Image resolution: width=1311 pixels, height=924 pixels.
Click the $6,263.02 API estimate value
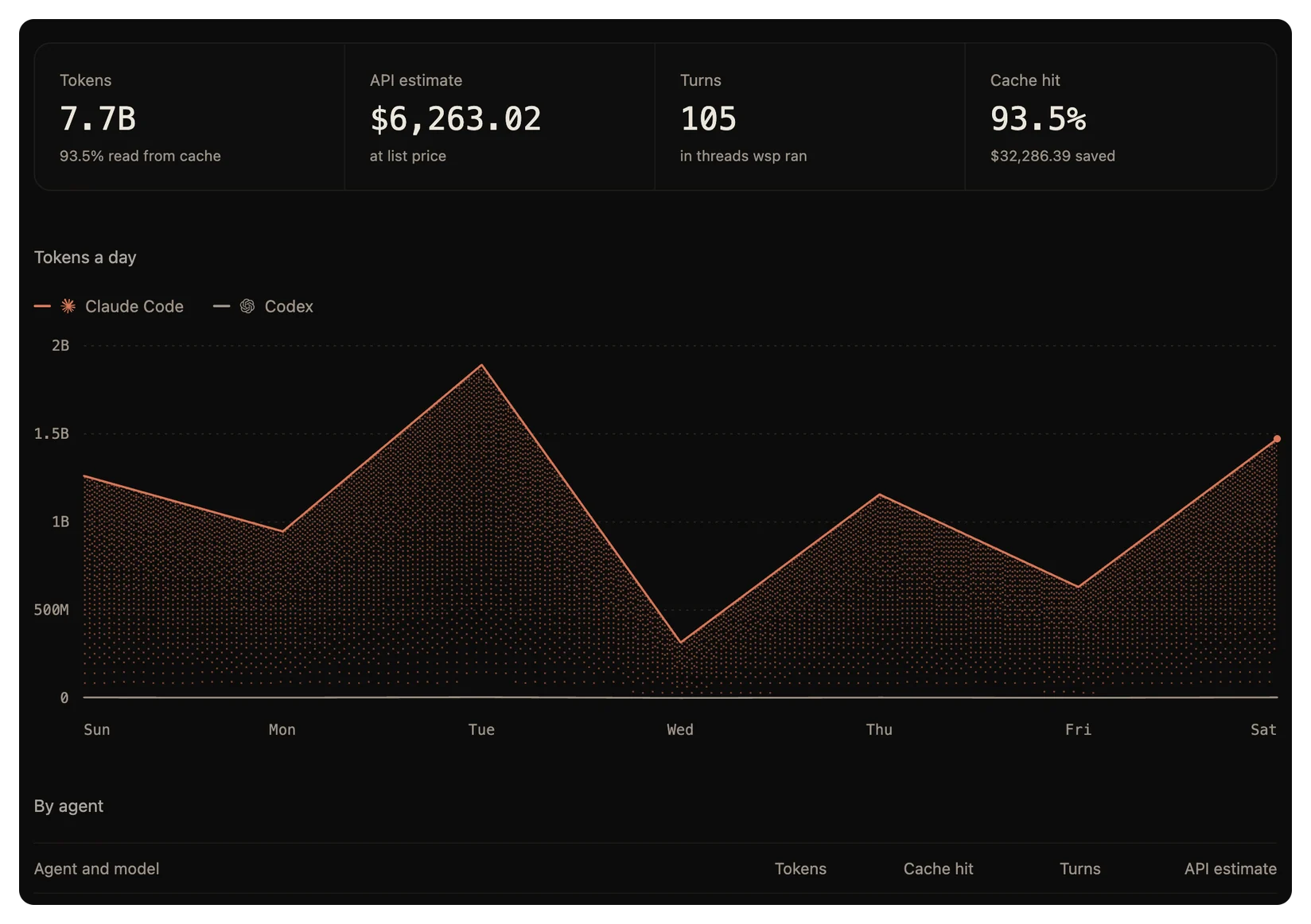(456, 118)
